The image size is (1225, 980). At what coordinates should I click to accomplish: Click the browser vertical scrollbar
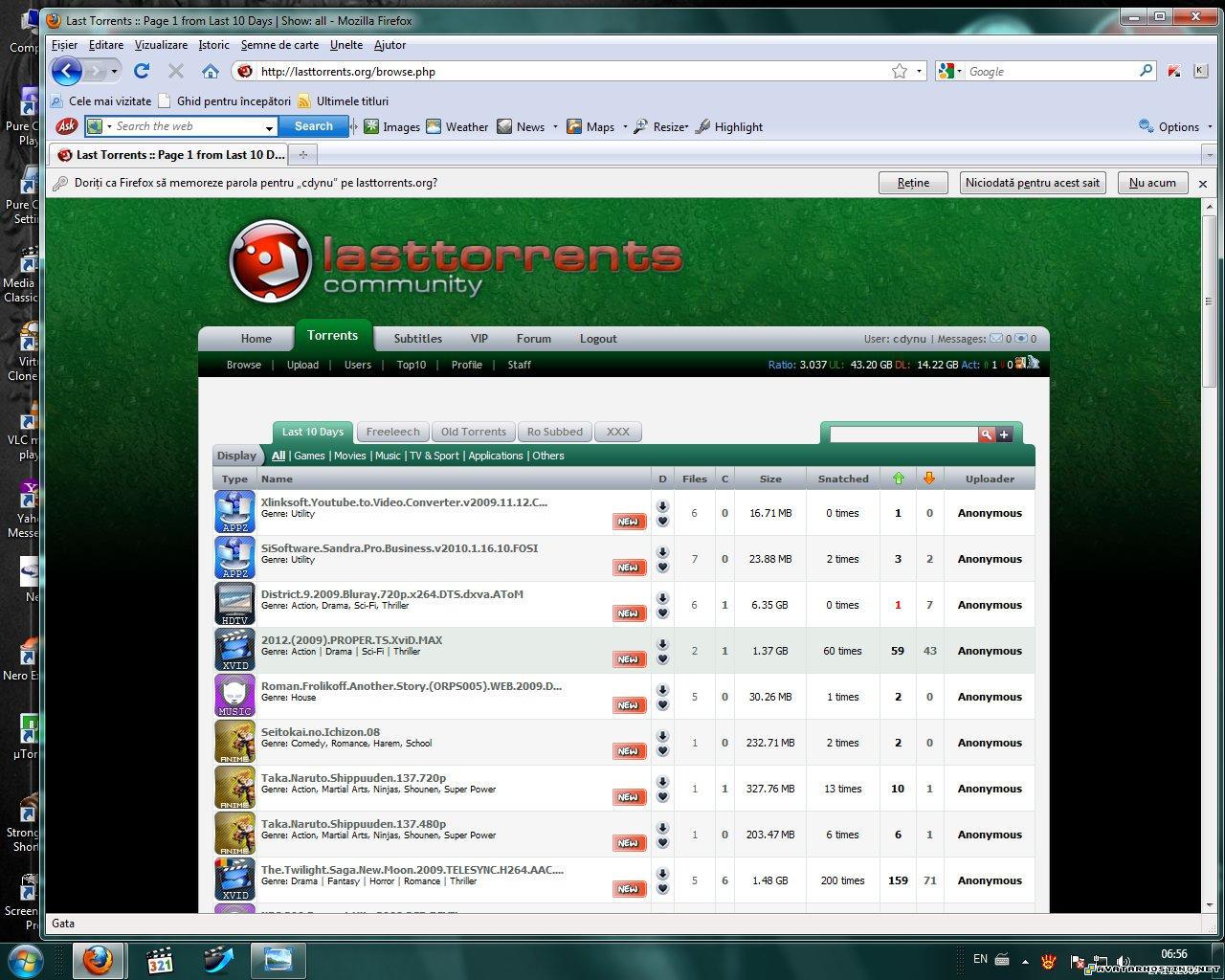[1209, 574]
